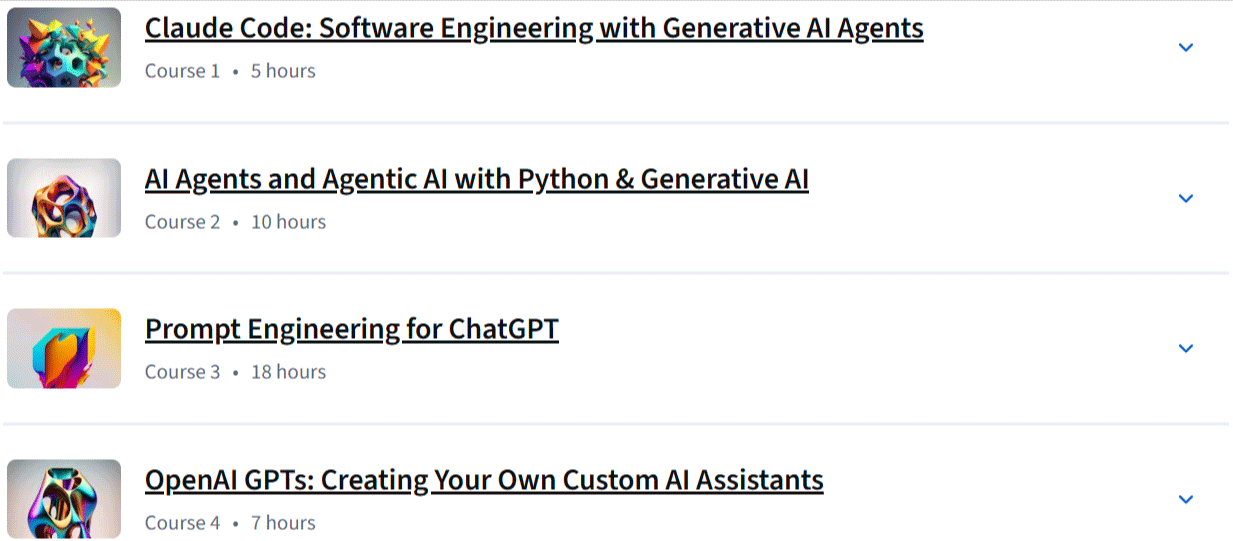Click the AI Agents course thumbnail image

coord(64,198)
